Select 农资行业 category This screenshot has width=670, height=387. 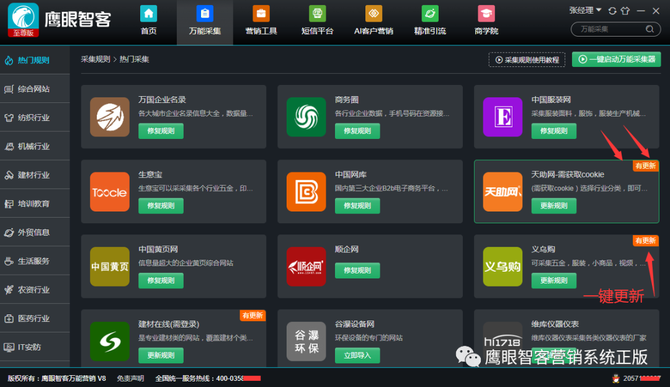pyautogui.click(x=35, y=290)
